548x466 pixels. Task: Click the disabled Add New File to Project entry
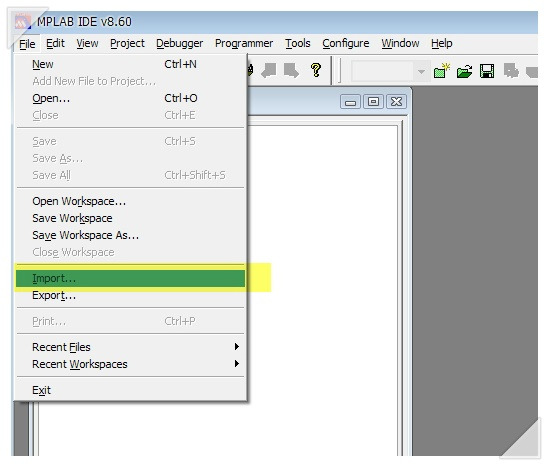tap(130, 81)
